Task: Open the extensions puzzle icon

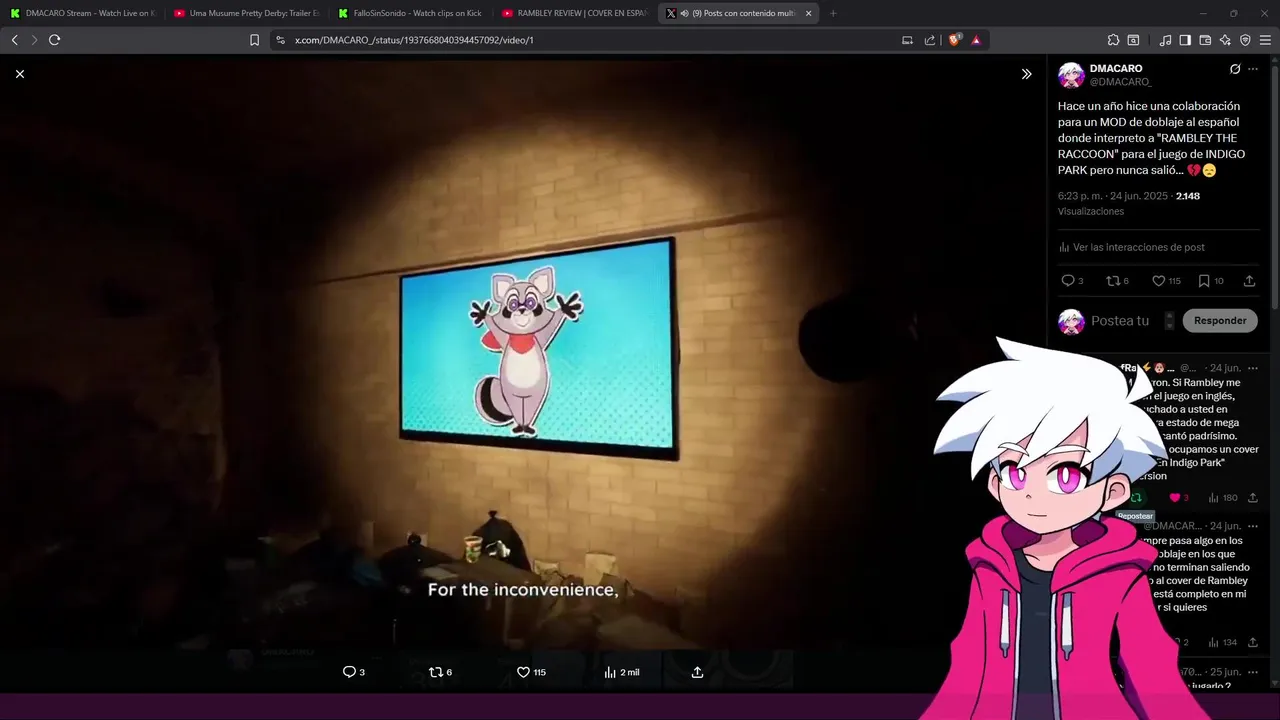Action: coord(1113,40)
